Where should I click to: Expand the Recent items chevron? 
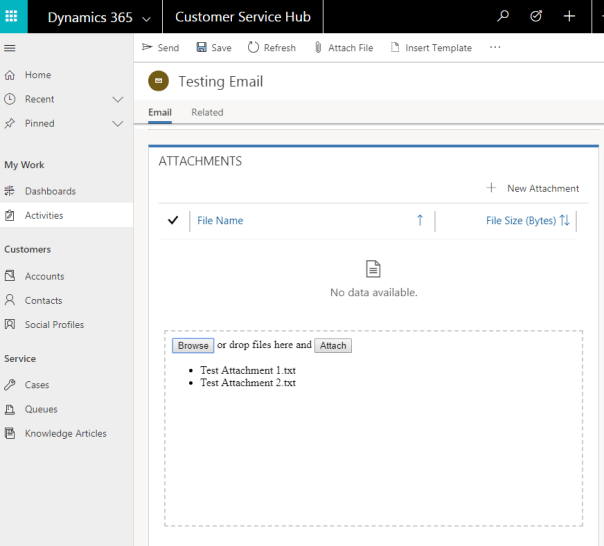point(117,99)
